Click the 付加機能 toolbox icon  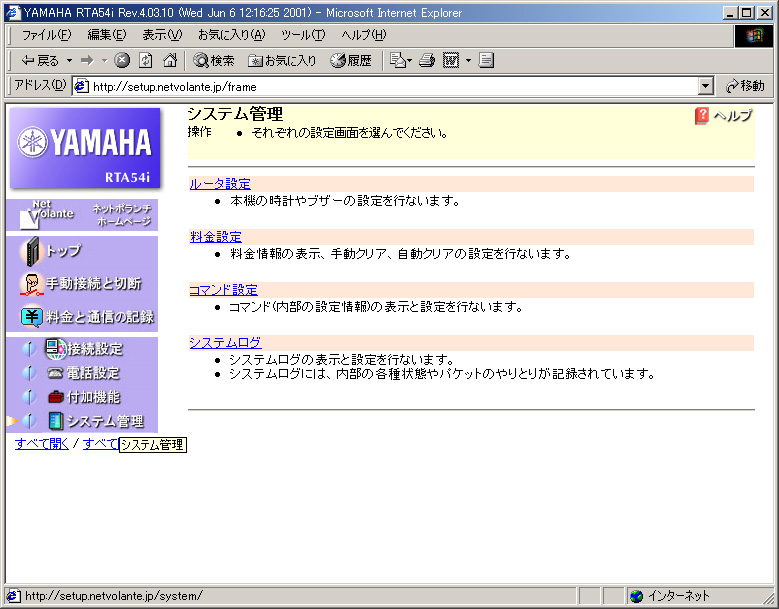pos(55,397)
